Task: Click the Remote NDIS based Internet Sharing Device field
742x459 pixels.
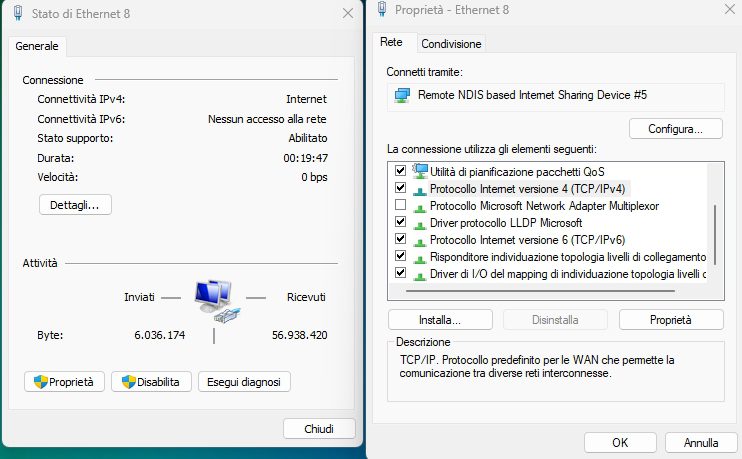Action: (x=556, y=97)
